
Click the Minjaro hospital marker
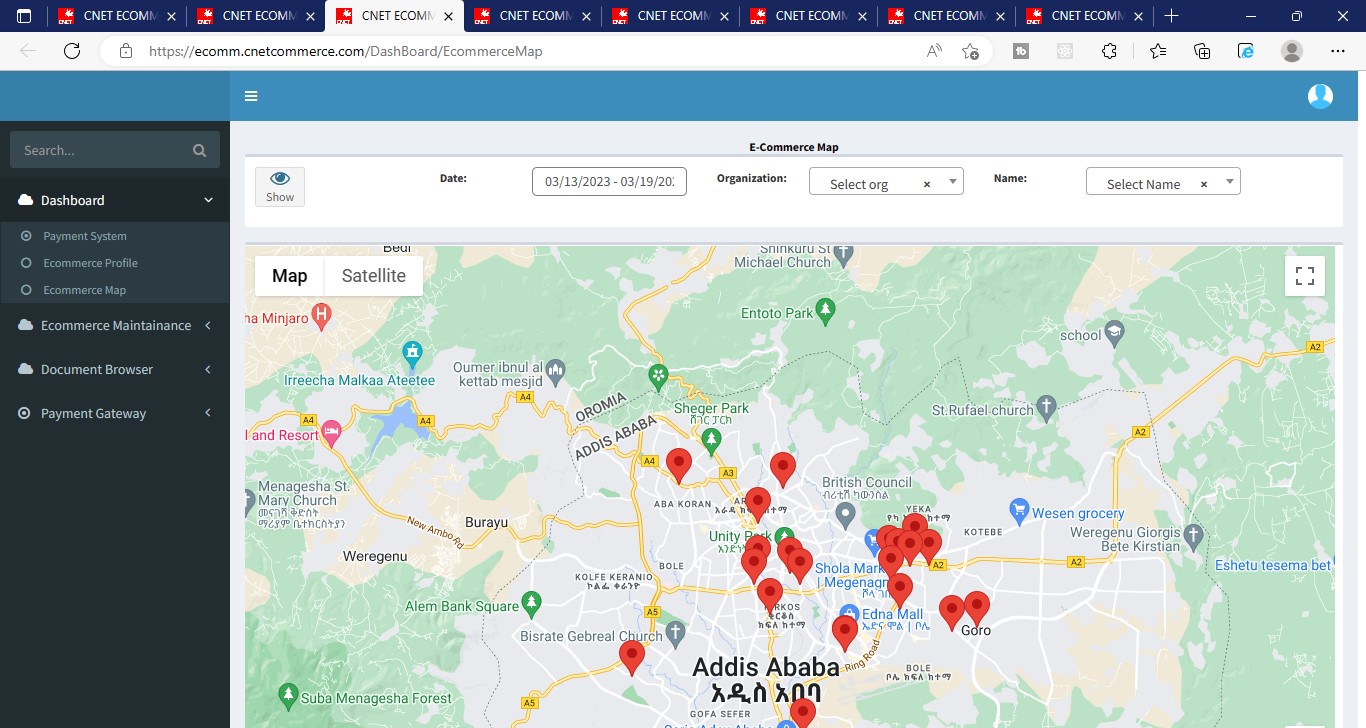tap(321, 317)
